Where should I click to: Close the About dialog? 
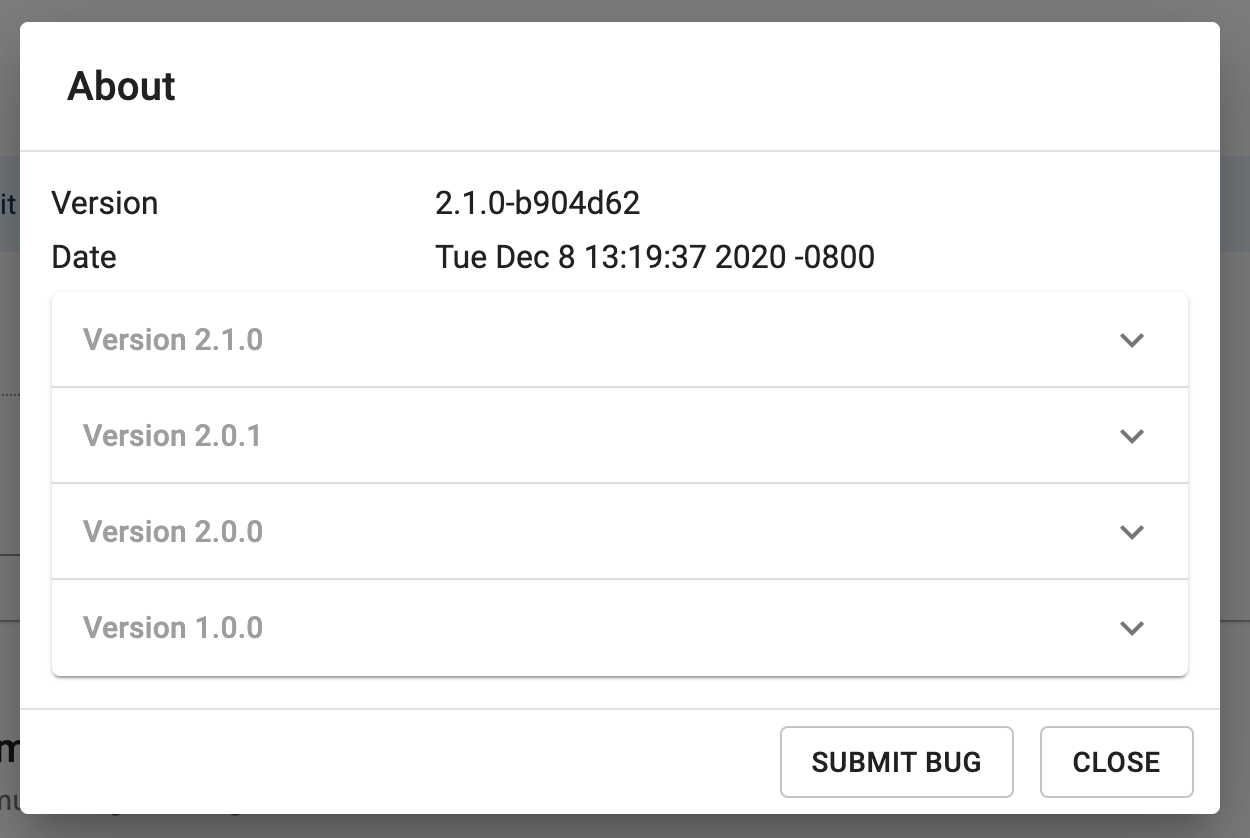1116,762
